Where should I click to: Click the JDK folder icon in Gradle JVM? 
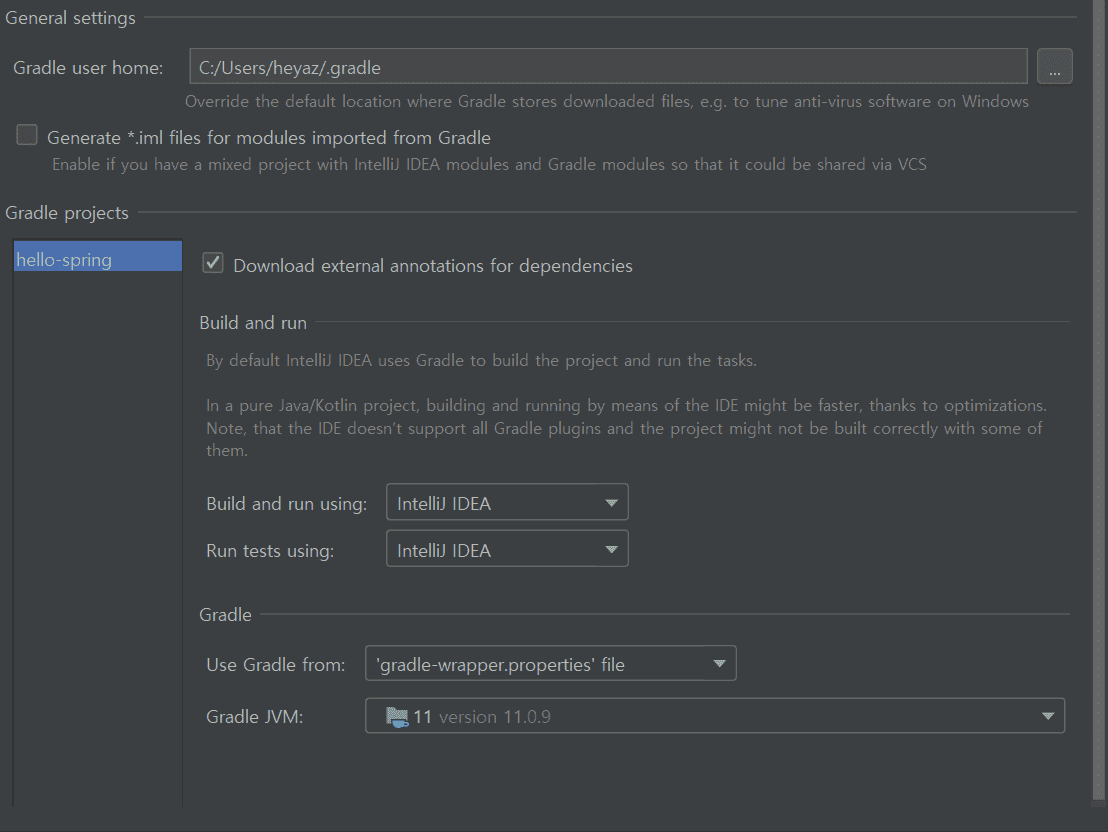click(397, 716)
